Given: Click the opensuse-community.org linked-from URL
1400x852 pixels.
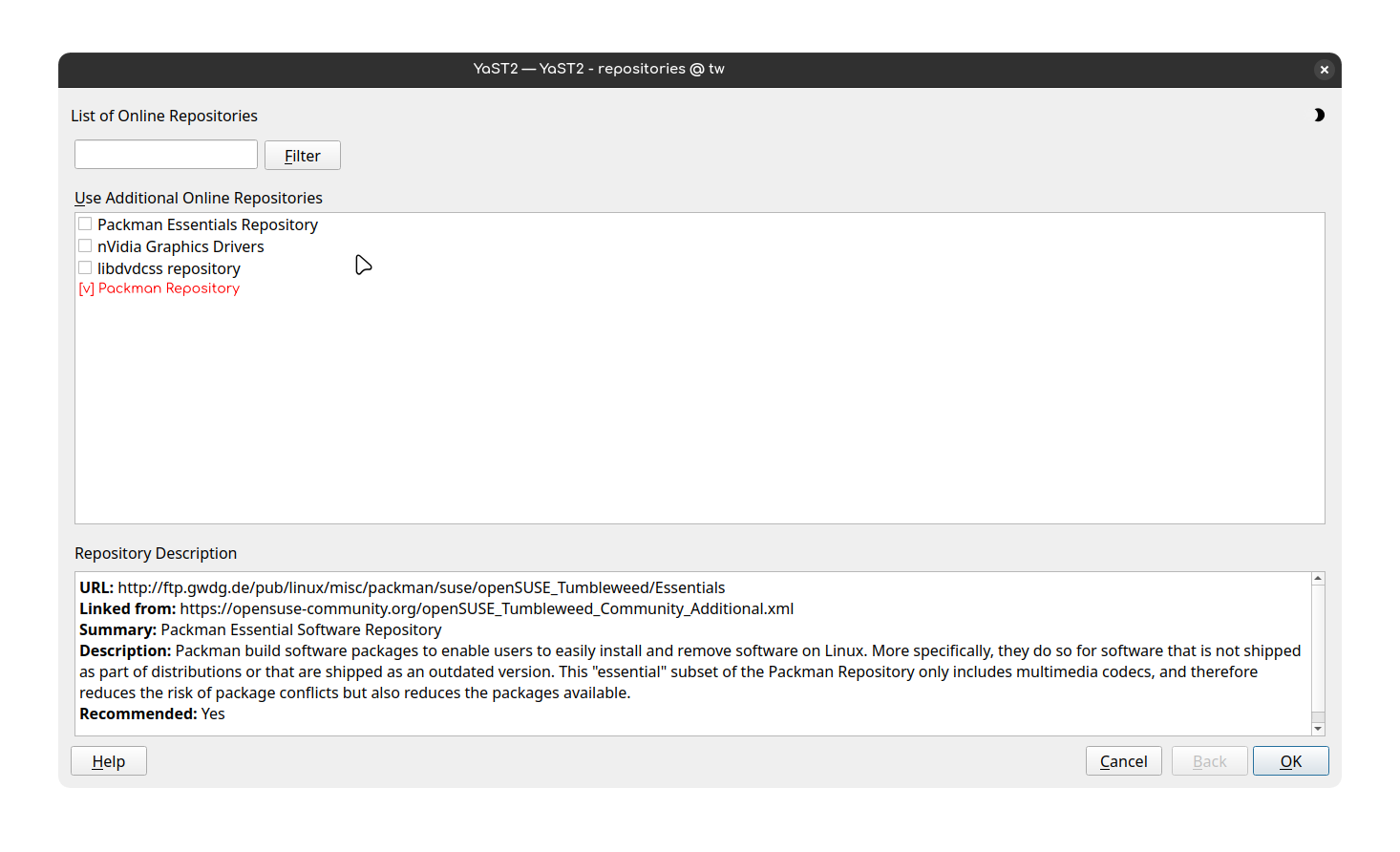Looking at the screenshot, I should coord(487,608).
